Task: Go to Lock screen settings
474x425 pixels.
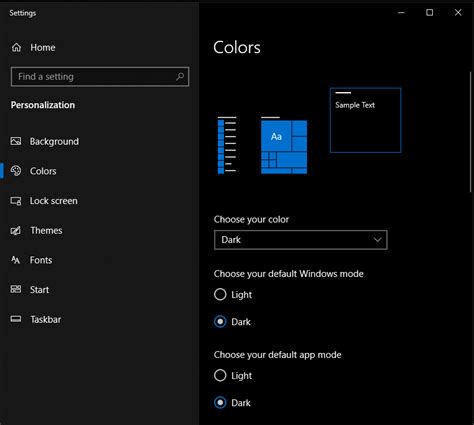Action: coord(53,201)
